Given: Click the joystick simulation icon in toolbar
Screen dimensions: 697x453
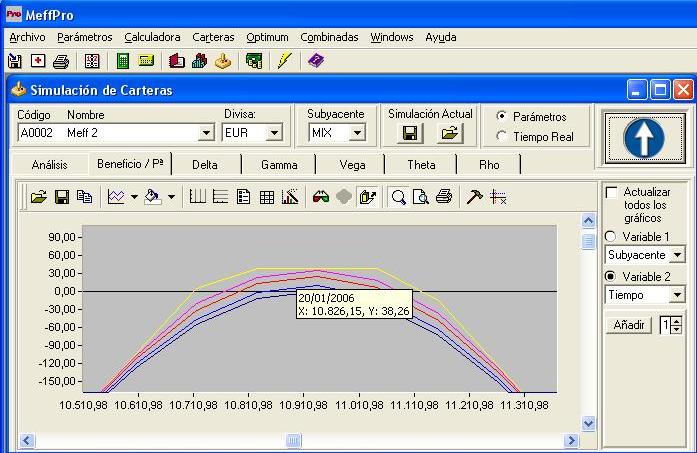Looking at the screenshot, I should (223, 61).
